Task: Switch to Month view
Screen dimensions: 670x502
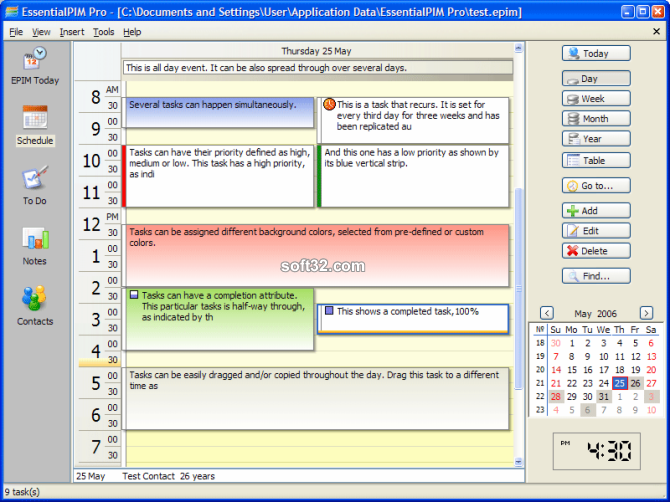Action: tap(596, 119)
